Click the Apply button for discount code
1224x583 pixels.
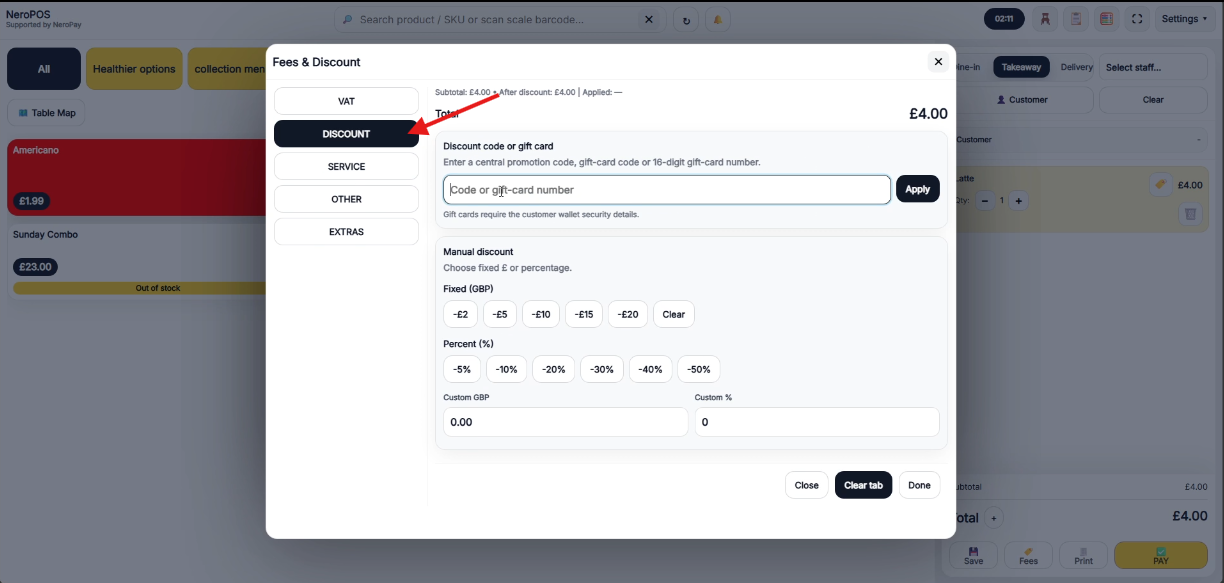[918, 189]
